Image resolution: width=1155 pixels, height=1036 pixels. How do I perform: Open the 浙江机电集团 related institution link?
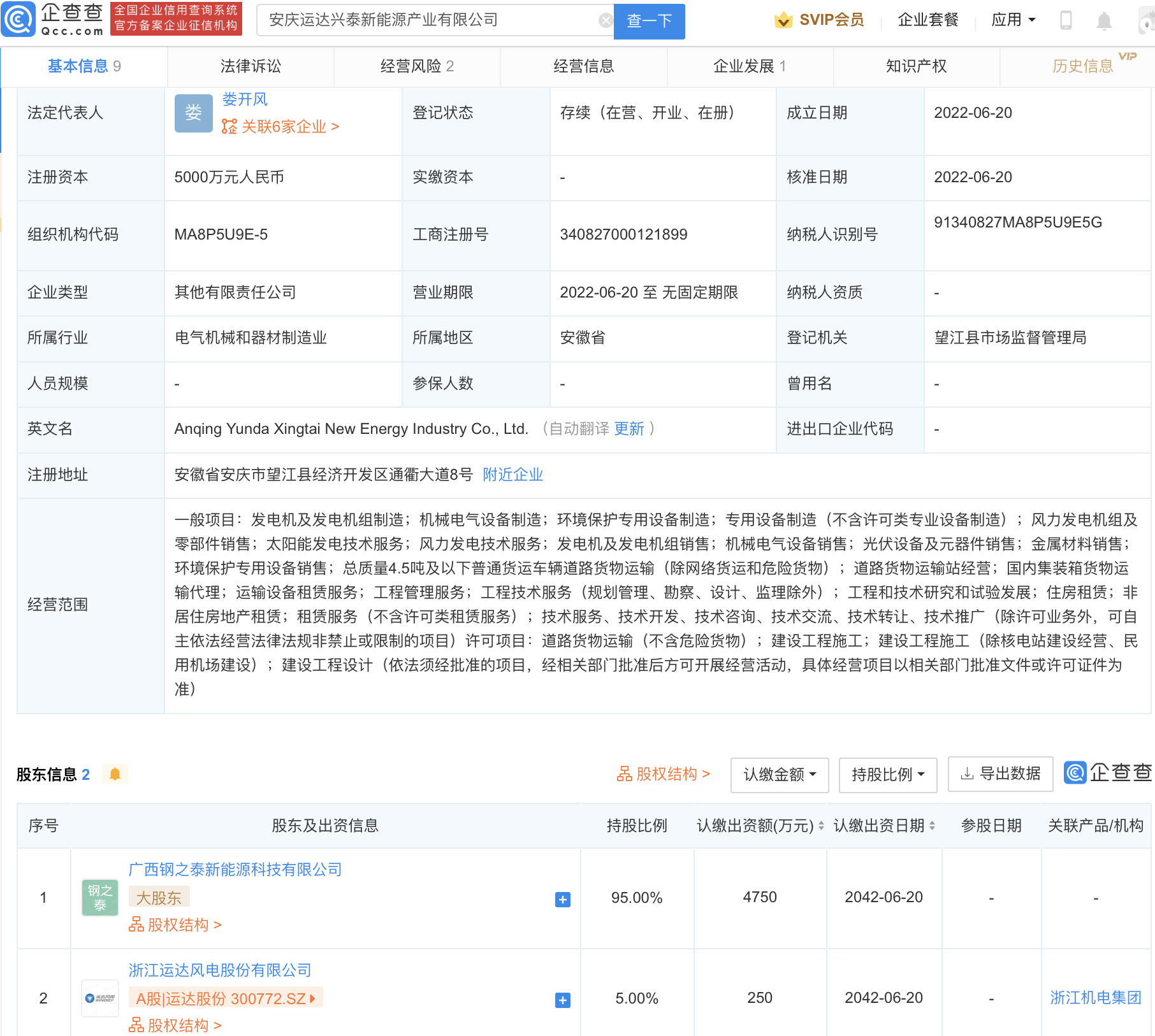point(1096,998)
